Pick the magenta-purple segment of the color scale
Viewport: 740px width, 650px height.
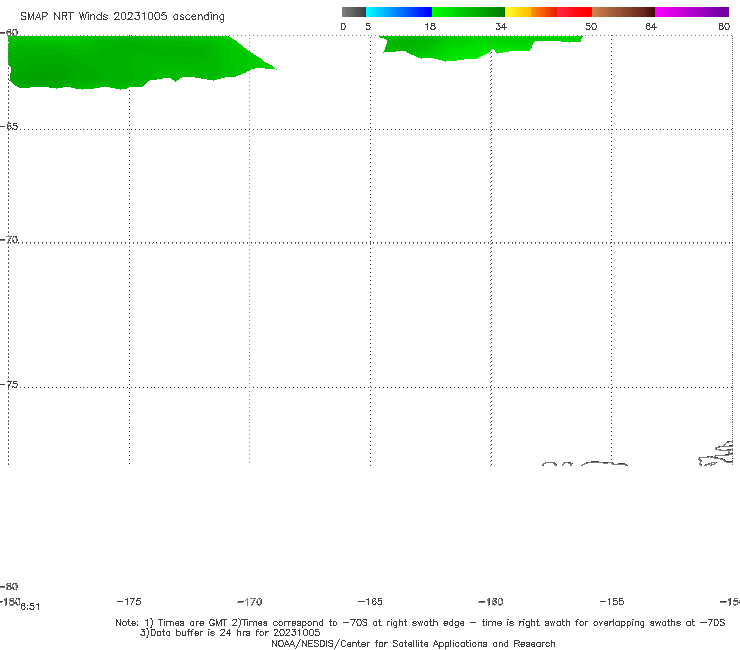click(x=692, y=12)
